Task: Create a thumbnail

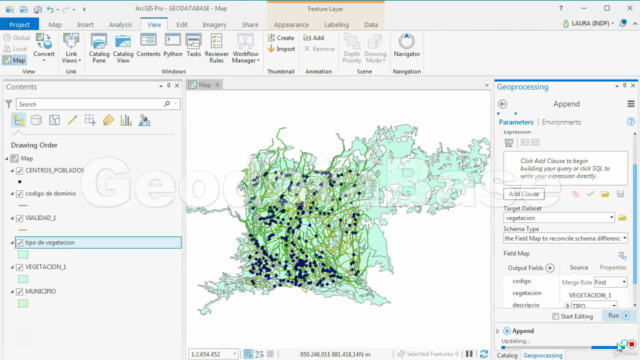Action: click(x=281, y=38)
